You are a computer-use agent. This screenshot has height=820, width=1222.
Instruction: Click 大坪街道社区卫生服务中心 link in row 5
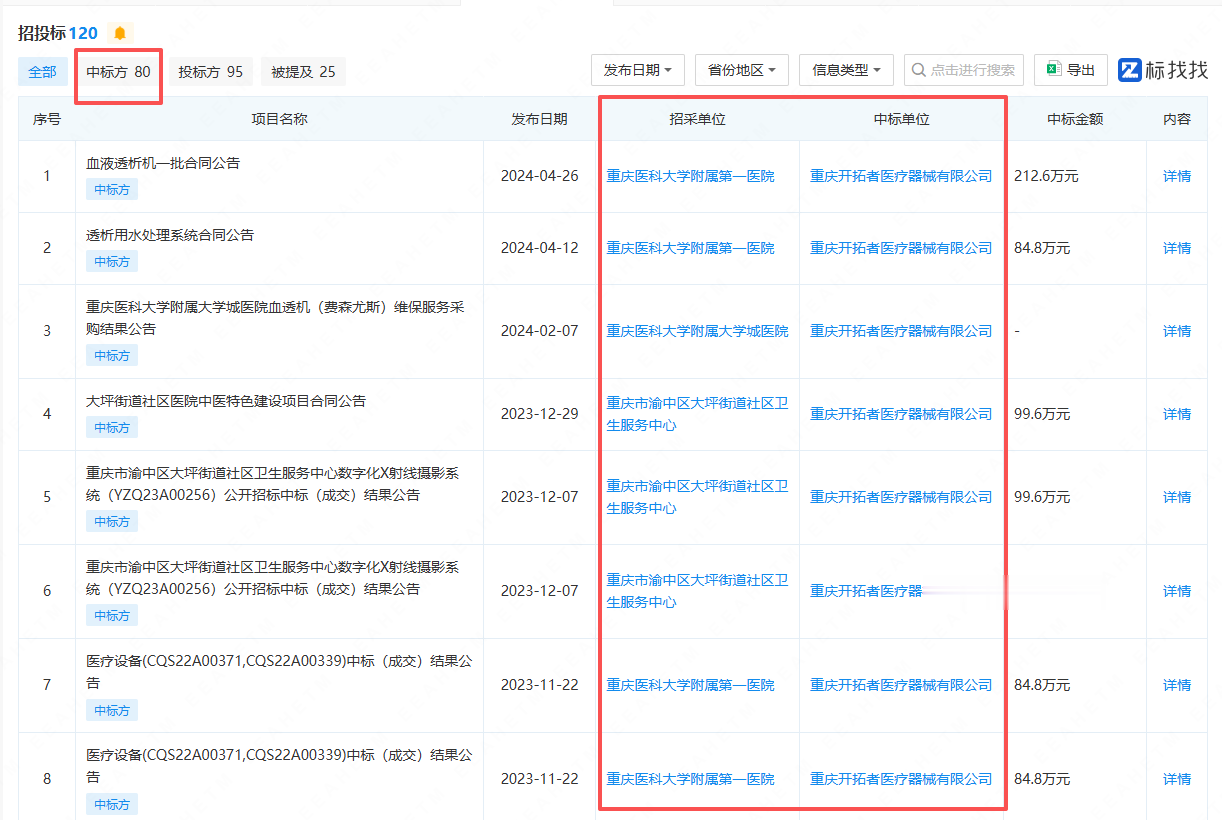click(x=697, y=497)
